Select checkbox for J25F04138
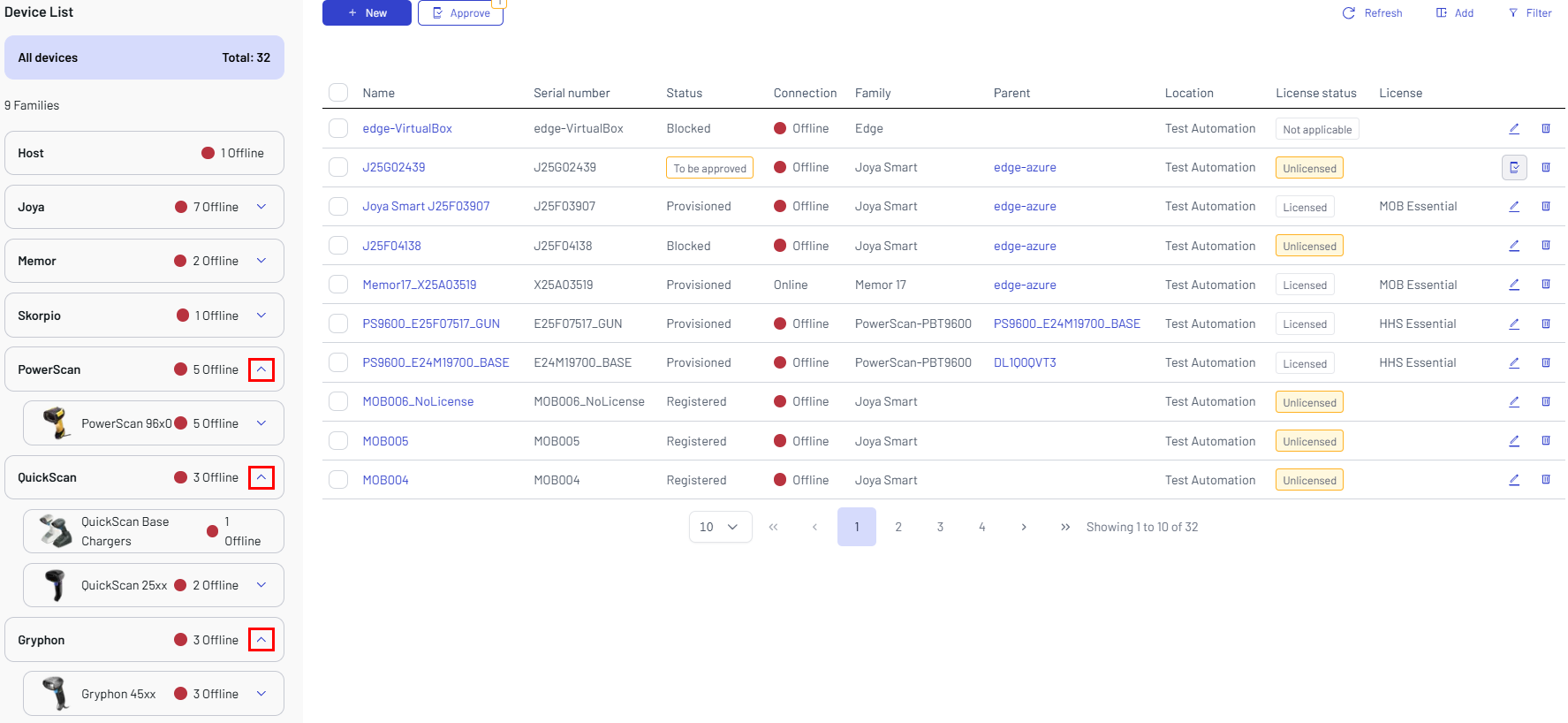 (x=338, y=245)
